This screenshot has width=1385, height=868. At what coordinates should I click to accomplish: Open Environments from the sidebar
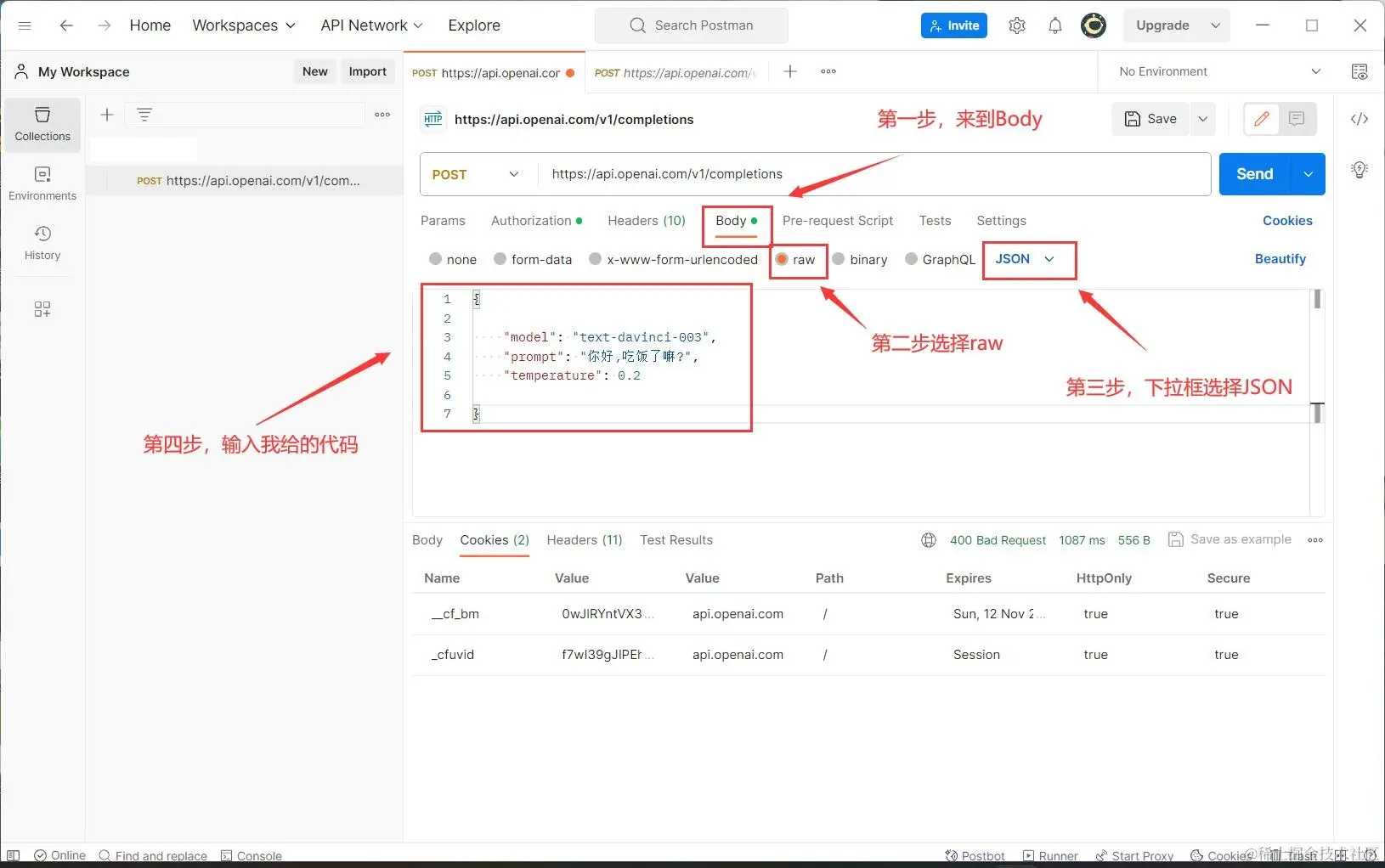[42, 182]
